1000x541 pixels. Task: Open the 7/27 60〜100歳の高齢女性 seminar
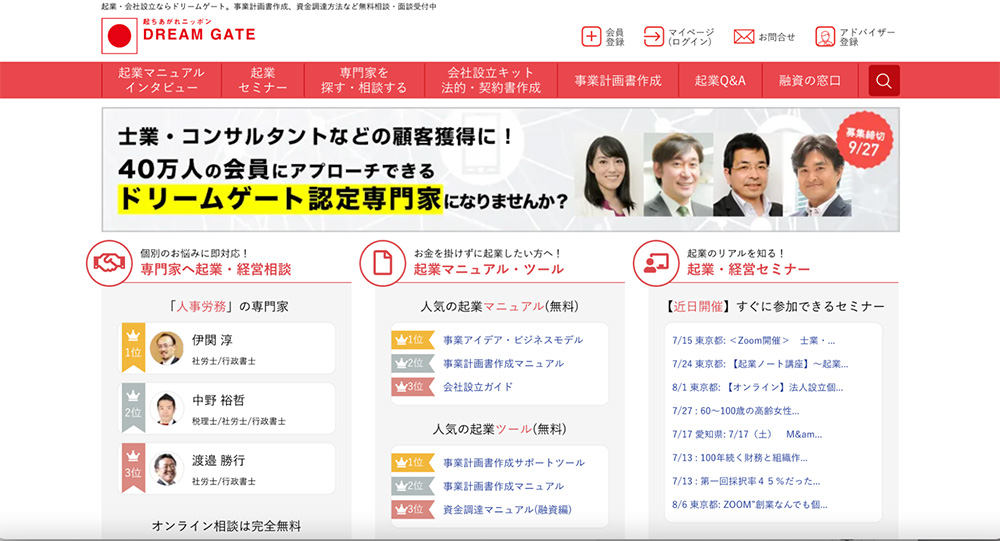point(736,411)
